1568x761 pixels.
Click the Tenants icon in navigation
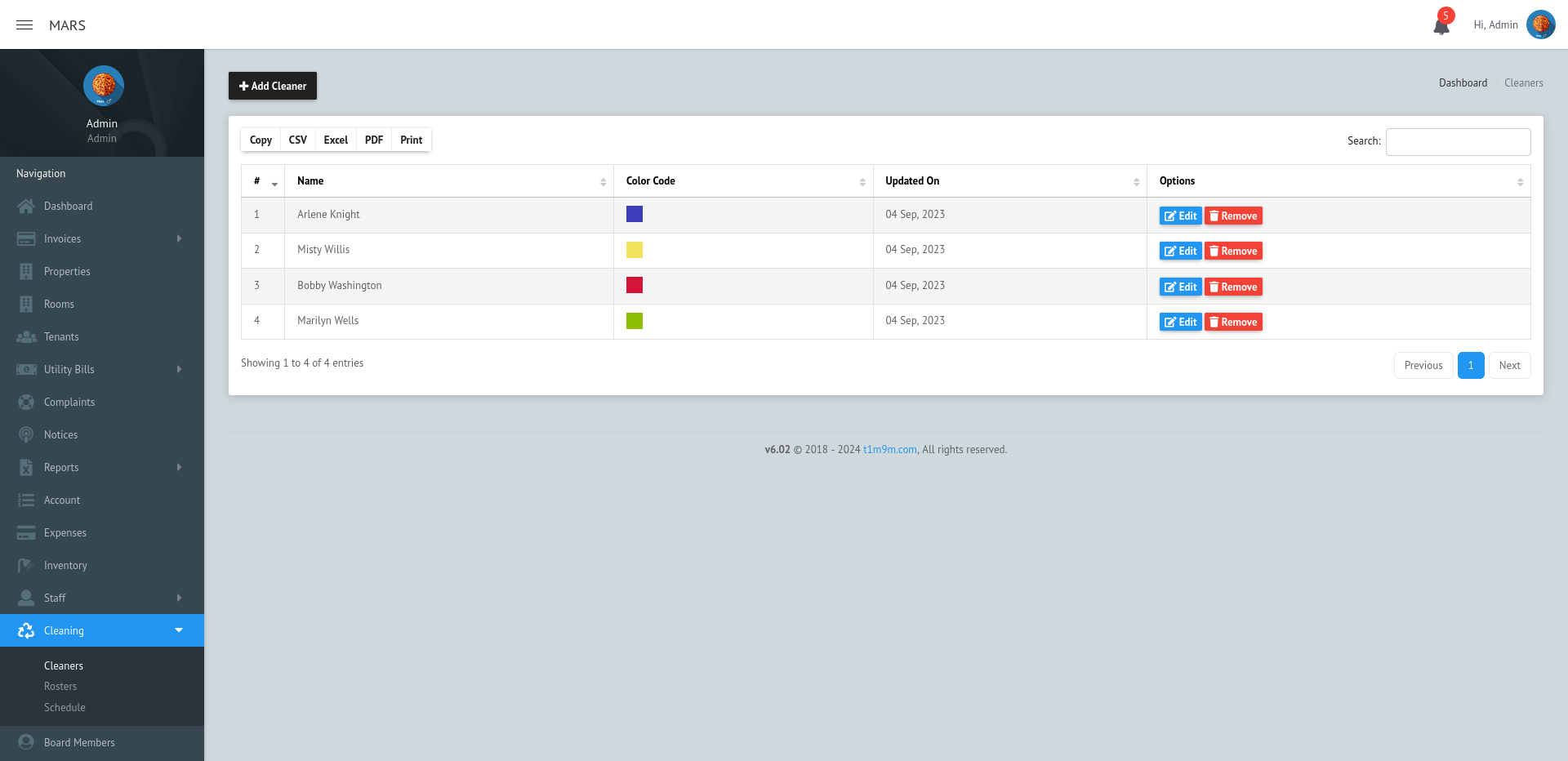(27, 336)
